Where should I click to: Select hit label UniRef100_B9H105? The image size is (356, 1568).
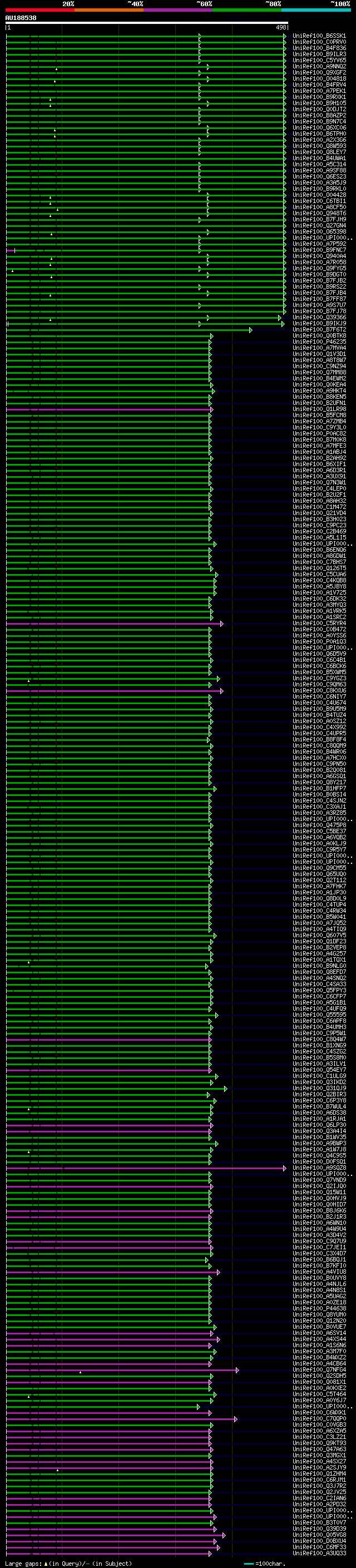(319, 103)
